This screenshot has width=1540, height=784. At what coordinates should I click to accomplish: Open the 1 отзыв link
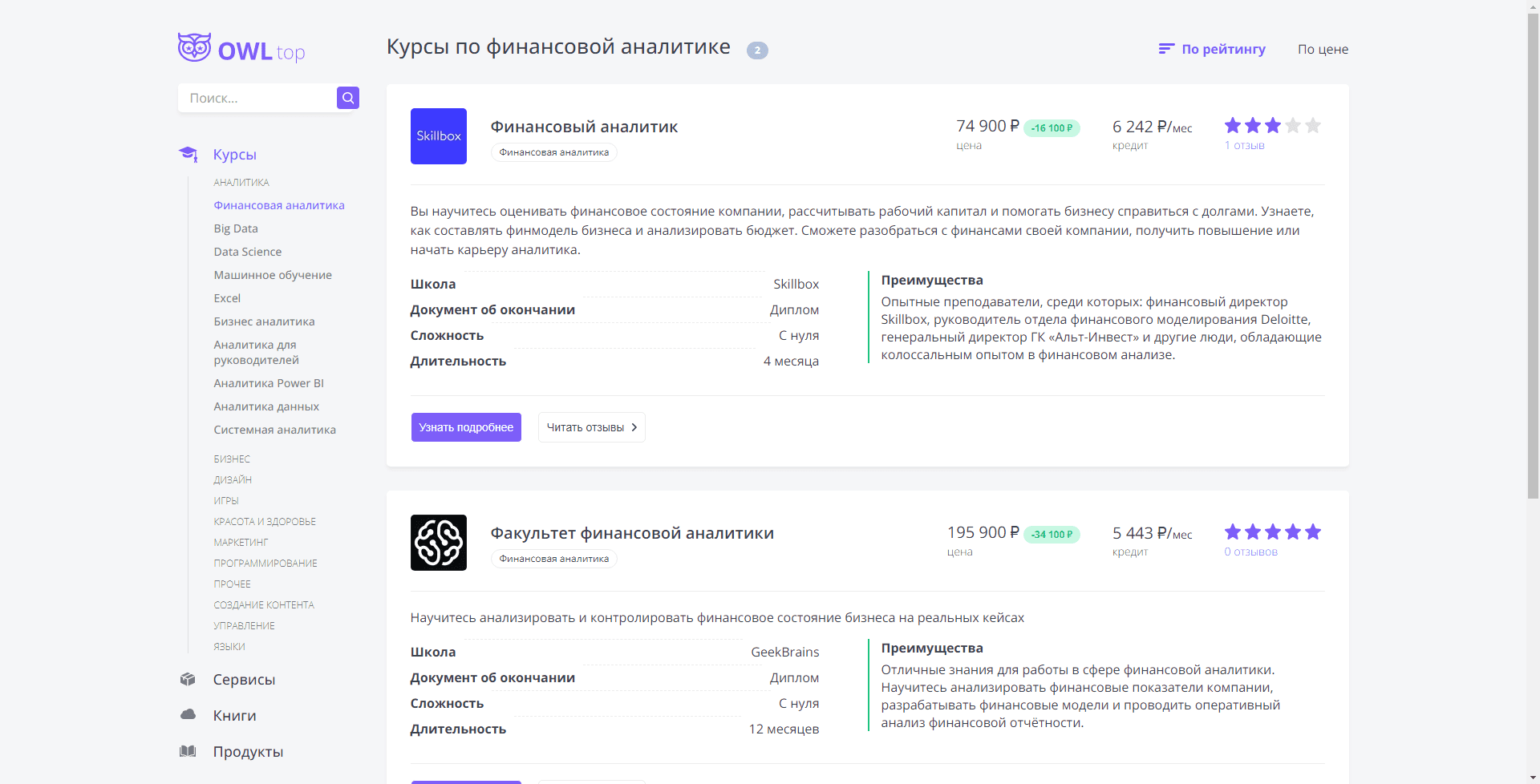(x=1244, y=145)
